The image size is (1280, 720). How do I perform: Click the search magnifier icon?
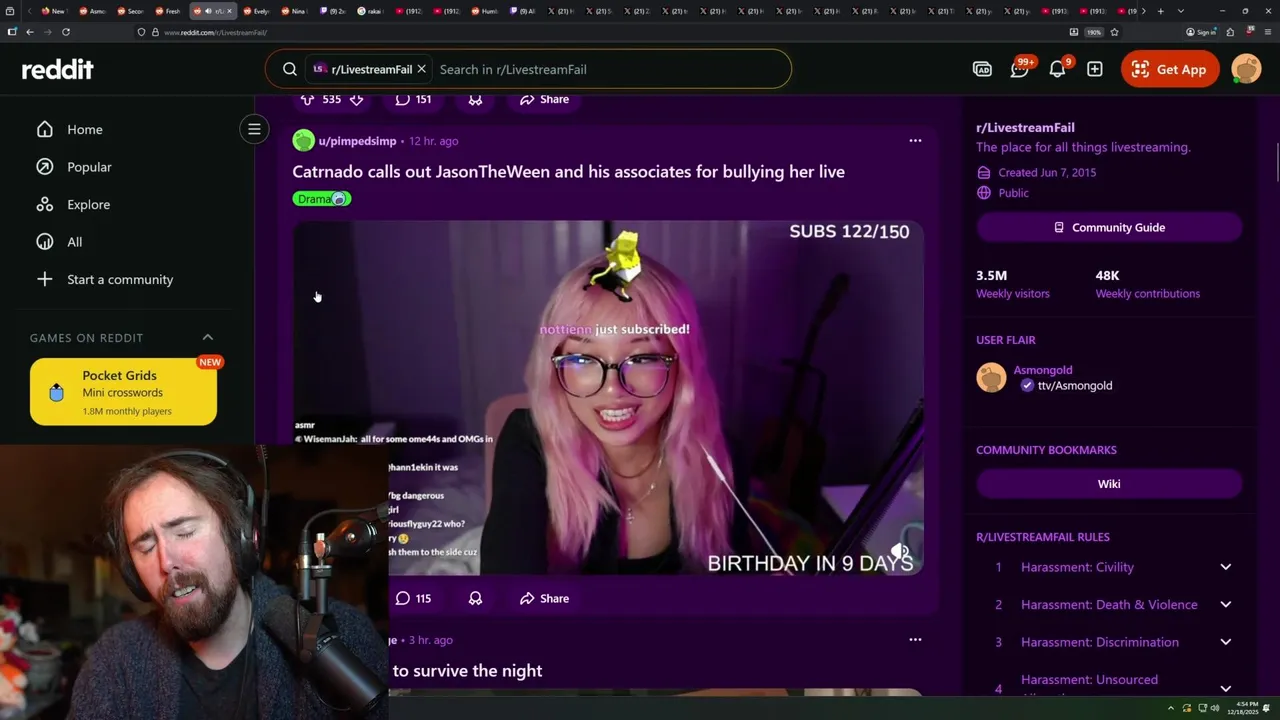pyautogui.click(x=290, y=69)
